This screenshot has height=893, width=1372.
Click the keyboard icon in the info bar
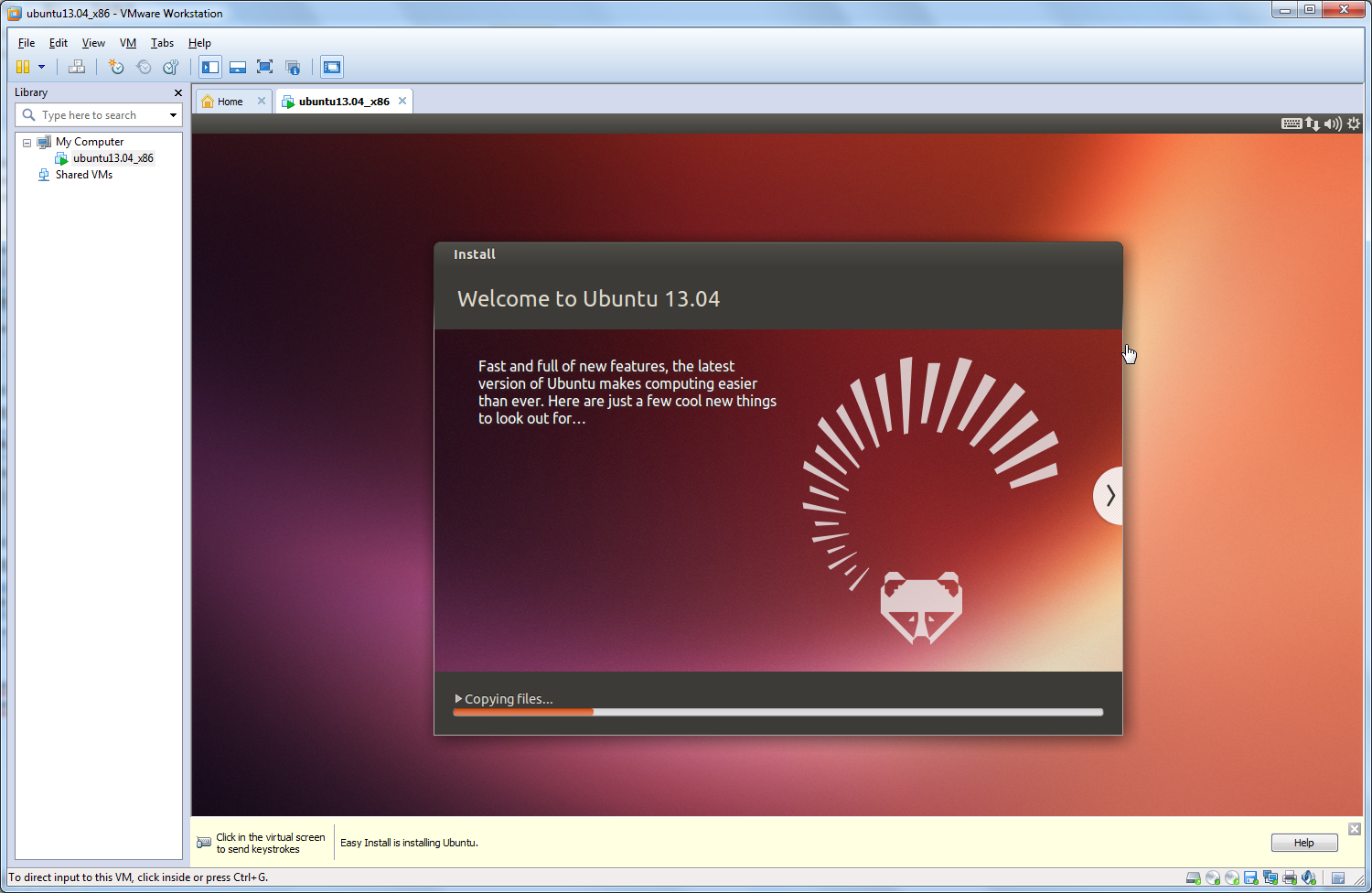tap(204, 843)
